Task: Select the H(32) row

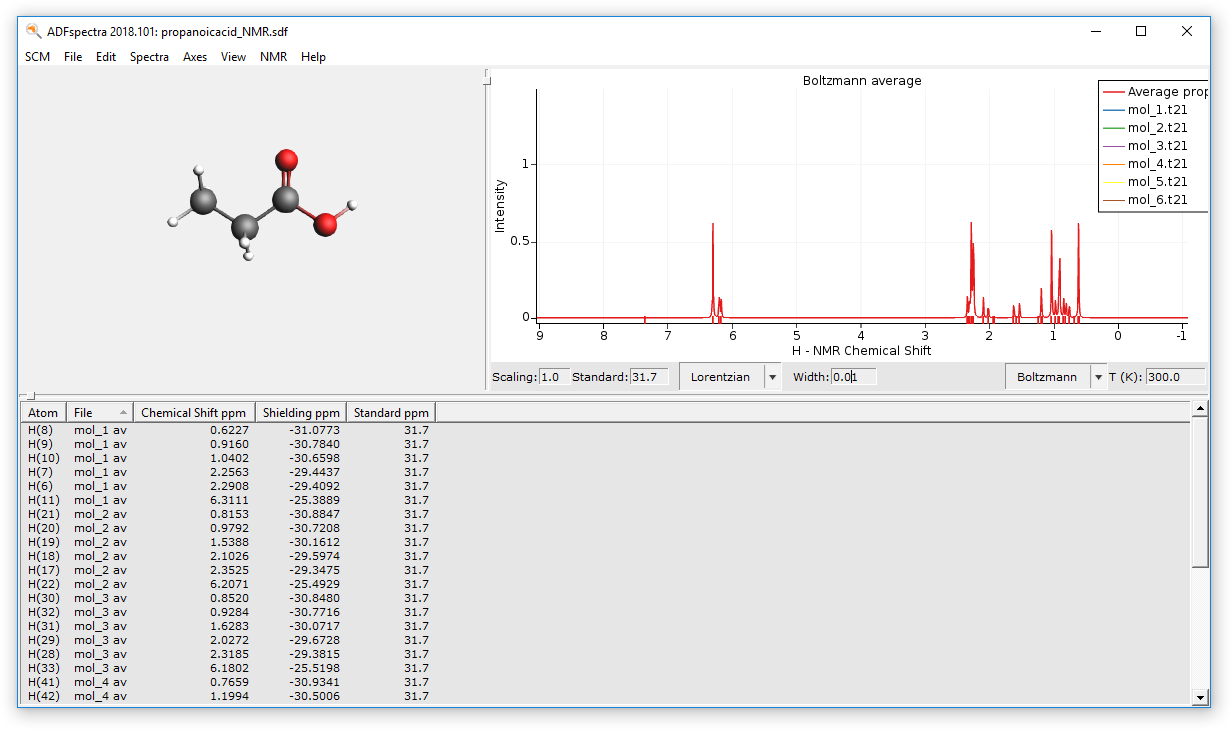Action: tap(606, 612)
